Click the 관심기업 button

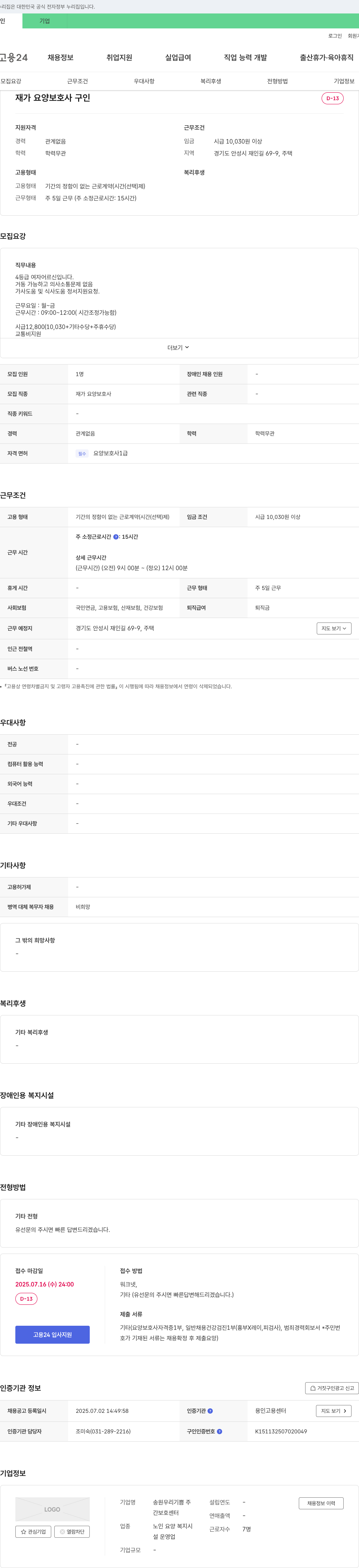pos(33,1531)
